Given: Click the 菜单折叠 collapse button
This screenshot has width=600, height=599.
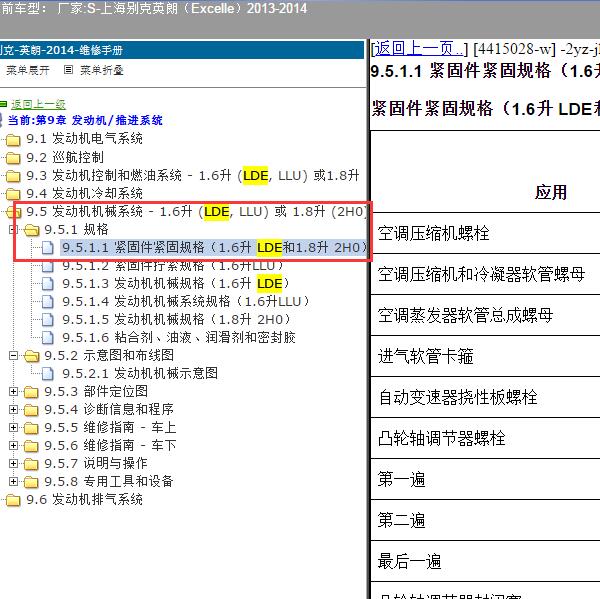Looking at the screenshot, I should coord(102,70).
